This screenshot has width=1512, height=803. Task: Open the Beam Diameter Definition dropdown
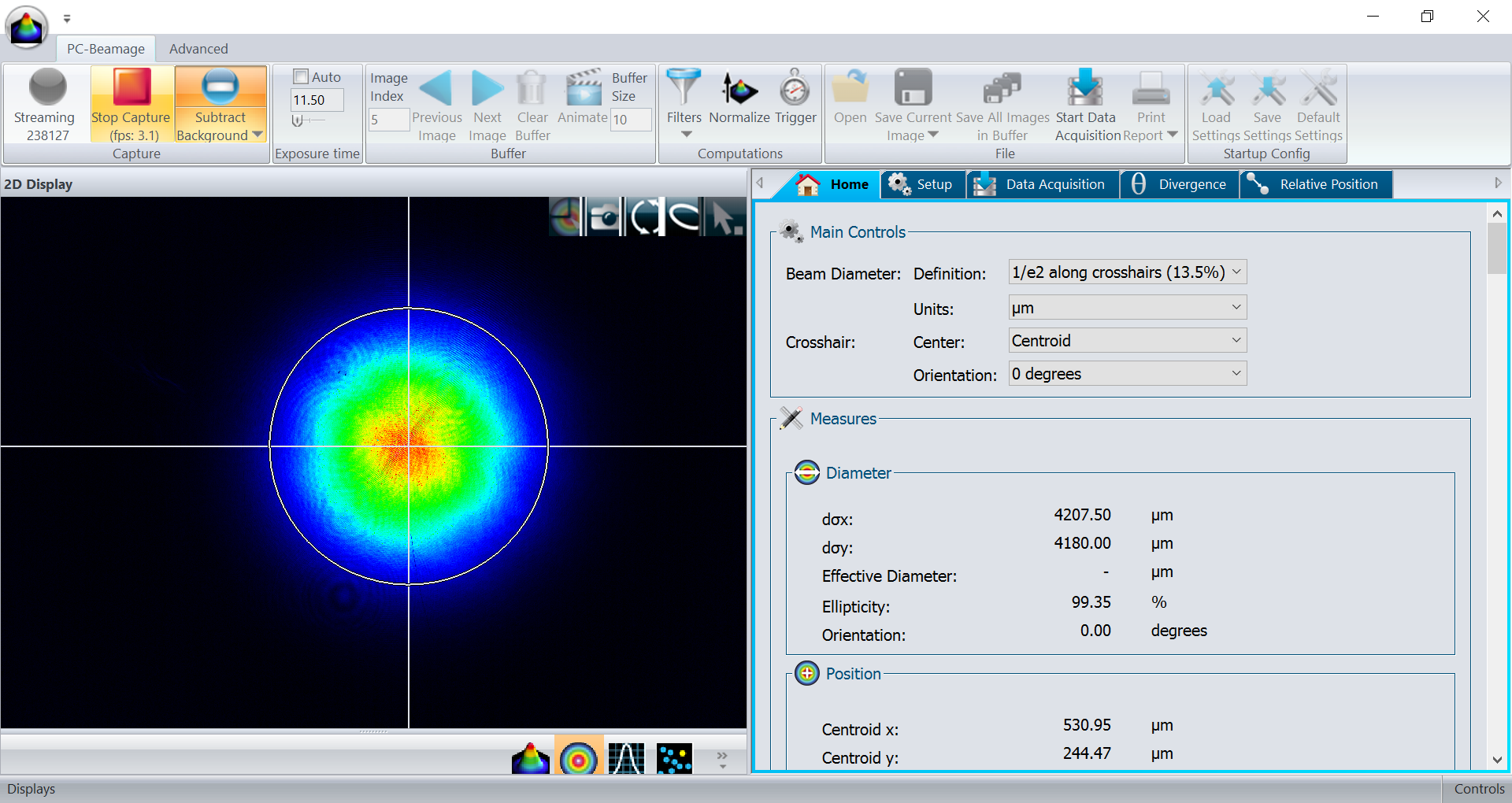coord(1127,272)
